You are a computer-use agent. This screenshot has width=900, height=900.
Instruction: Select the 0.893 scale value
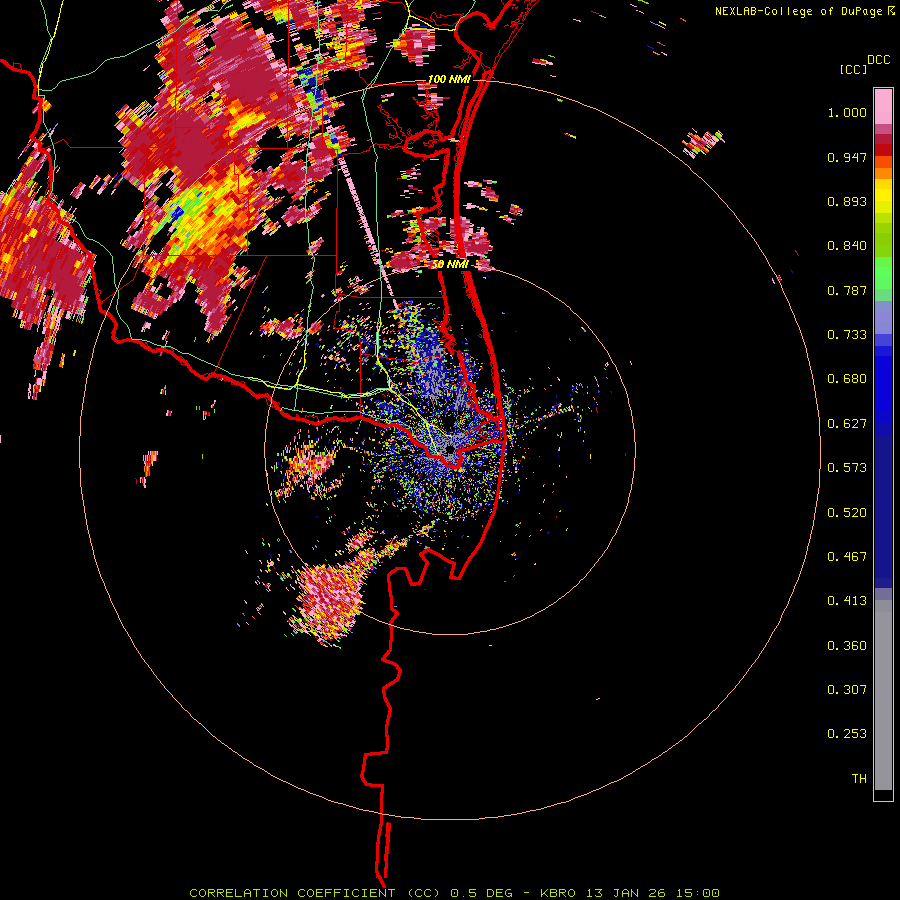pos(847,201)
